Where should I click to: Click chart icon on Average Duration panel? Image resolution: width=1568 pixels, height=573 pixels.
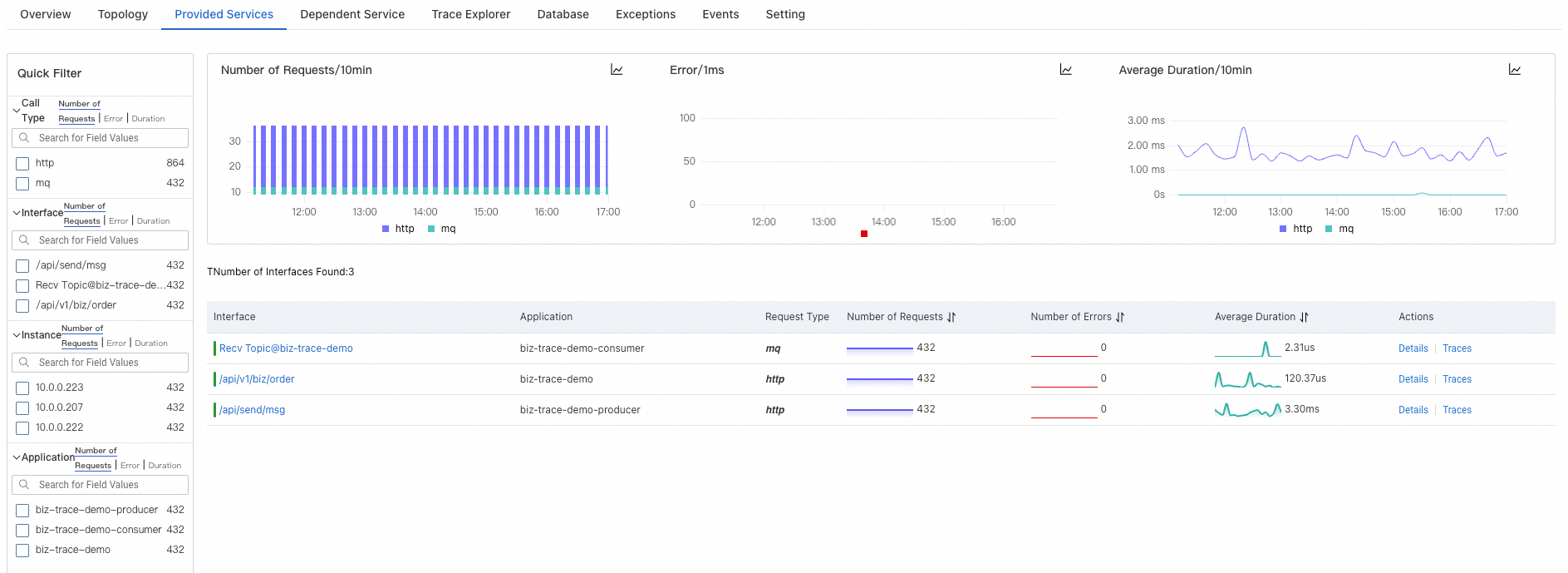point(1514,70)
